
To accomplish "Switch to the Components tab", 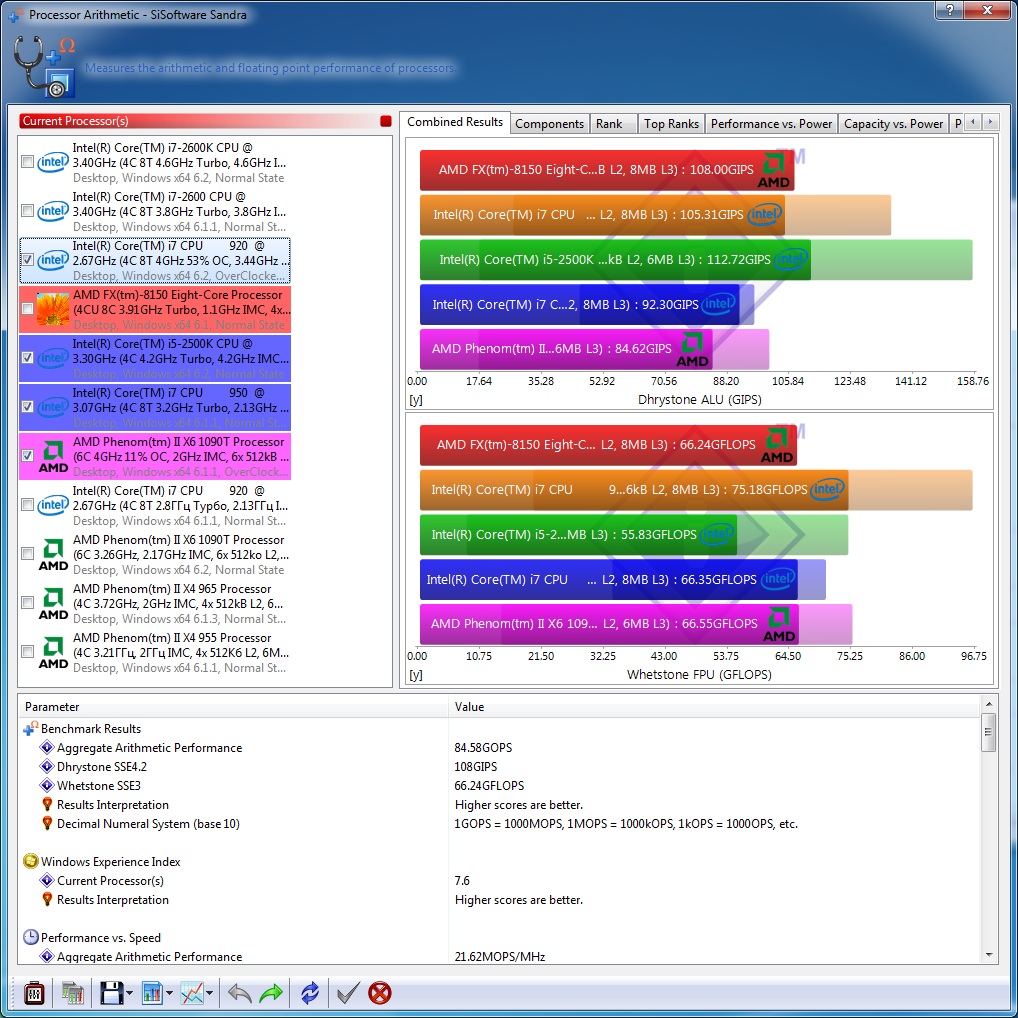I will 549,123.
